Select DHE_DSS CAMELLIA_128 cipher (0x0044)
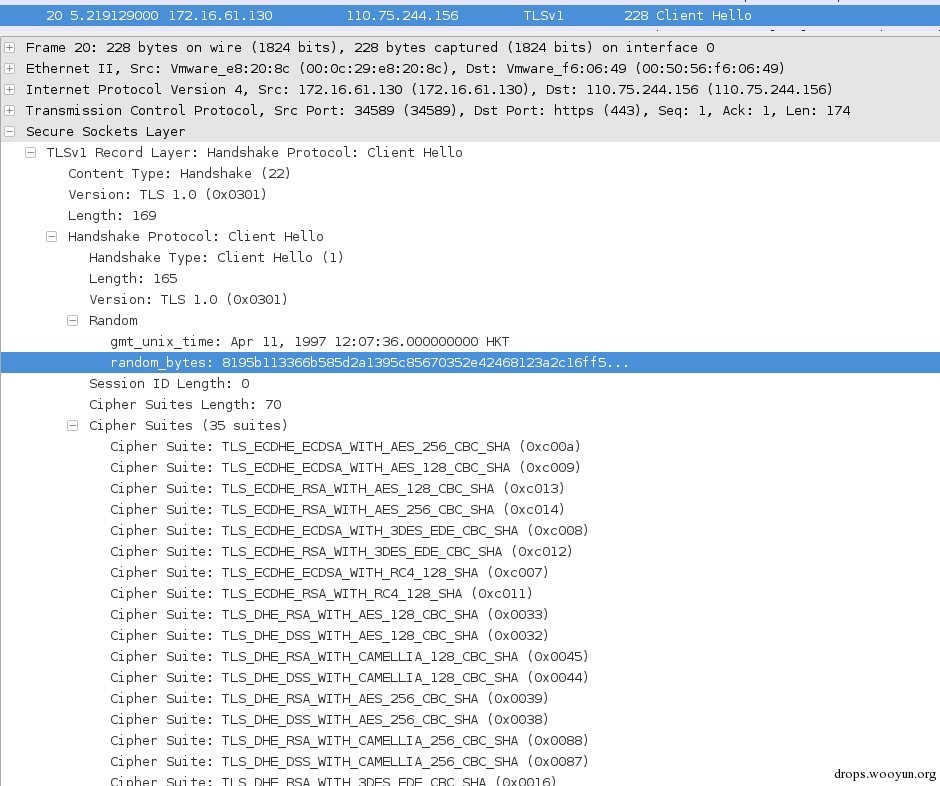The height and width of the screenshot is (786, 940). [x=350, y=677]
